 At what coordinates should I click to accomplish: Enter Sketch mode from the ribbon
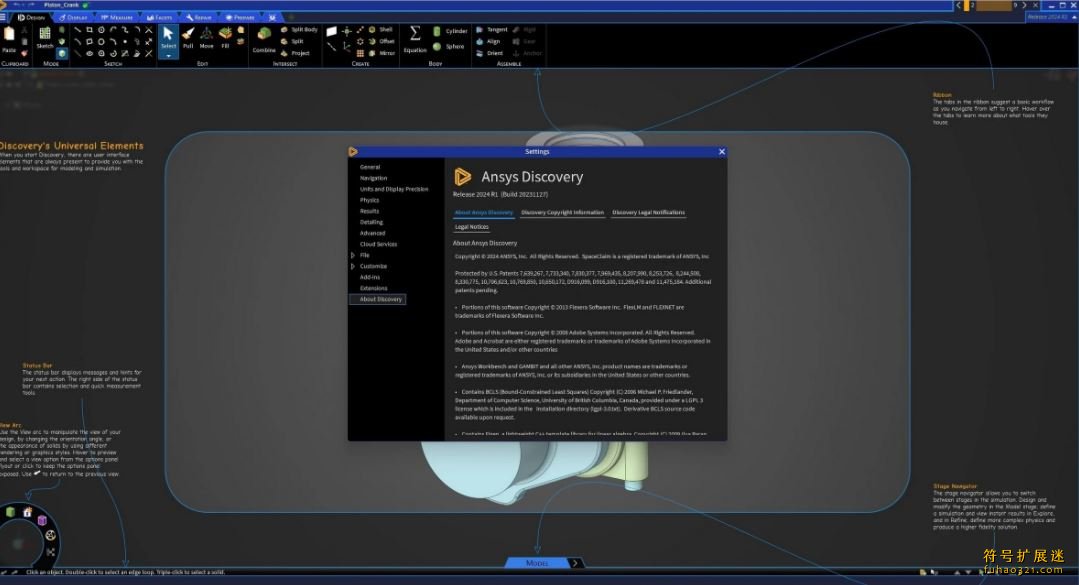[x=45, y=38]
